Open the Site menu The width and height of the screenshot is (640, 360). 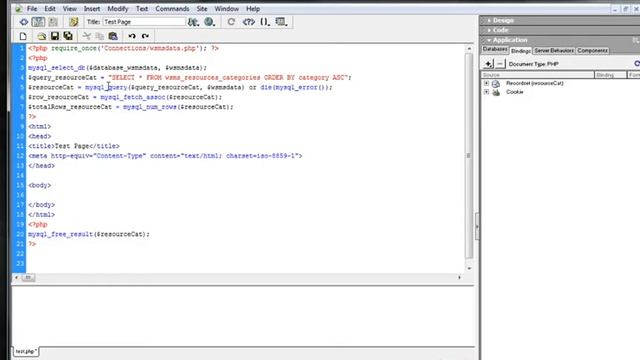coord(202,9)
